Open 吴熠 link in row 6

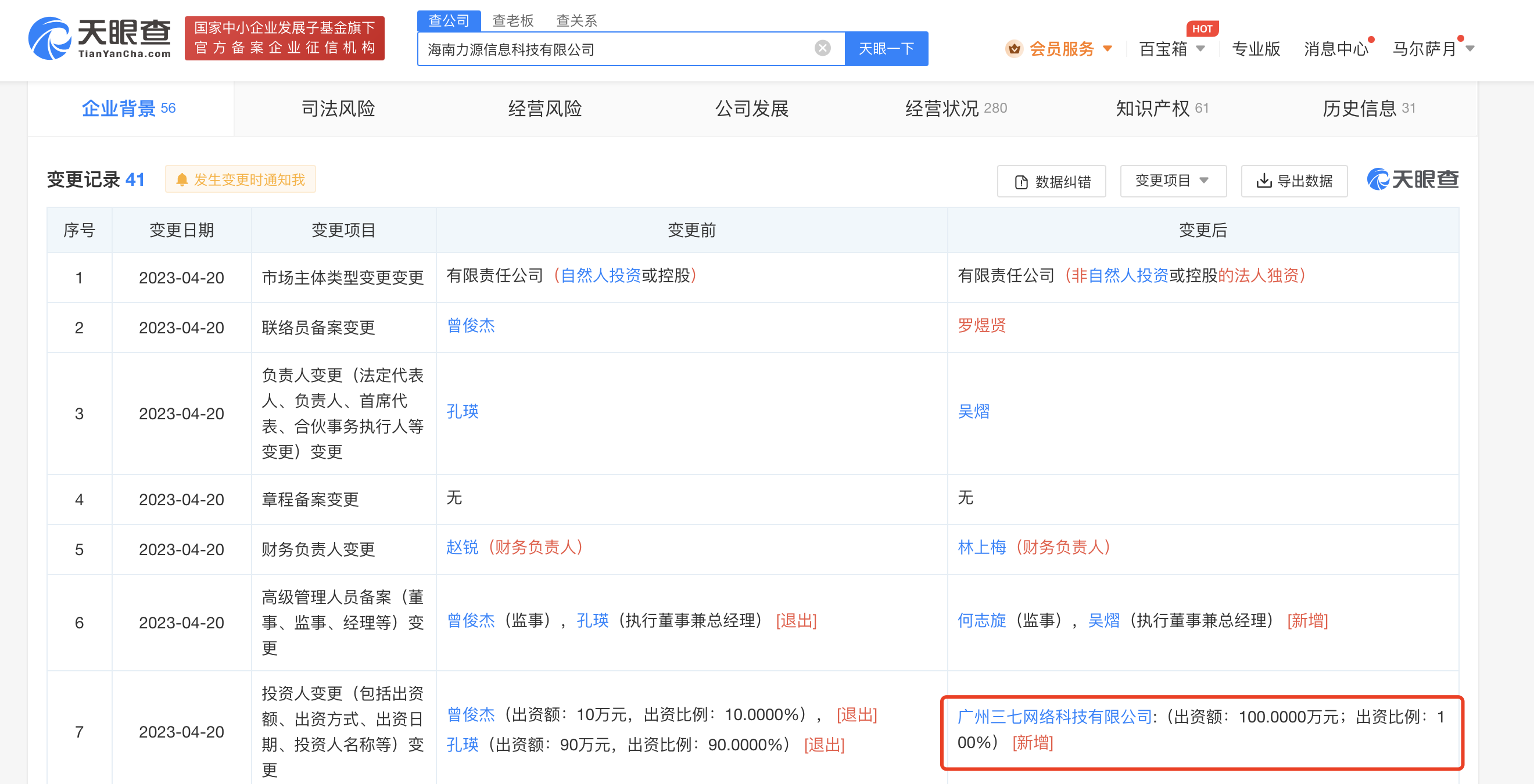(1104, 621)
